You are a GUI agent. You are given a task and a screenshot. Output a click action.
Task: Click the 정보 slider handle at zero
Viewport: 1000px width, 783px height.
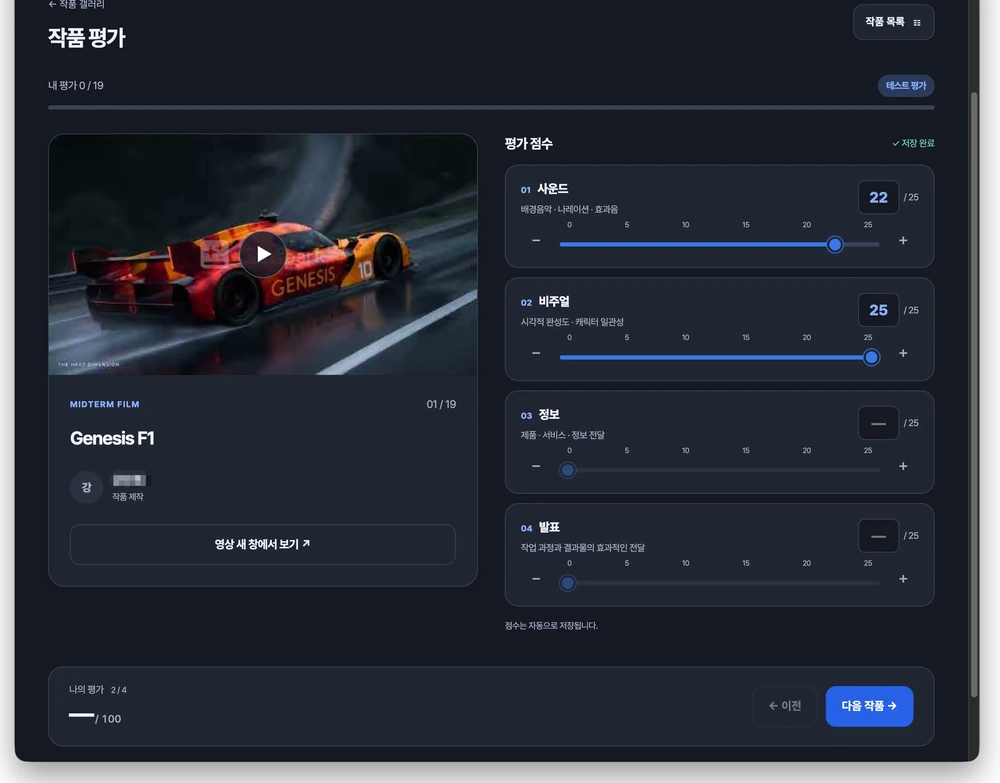coord(568,470)
